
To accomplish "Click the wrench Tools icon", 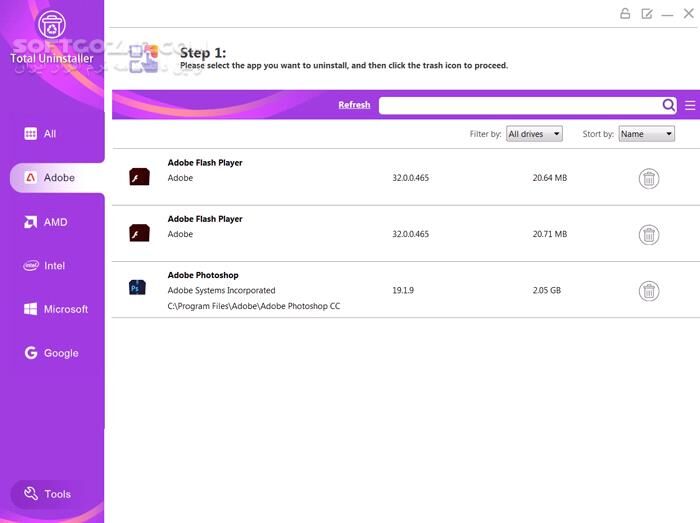I will pyautogui.click(x=31, y=494).
